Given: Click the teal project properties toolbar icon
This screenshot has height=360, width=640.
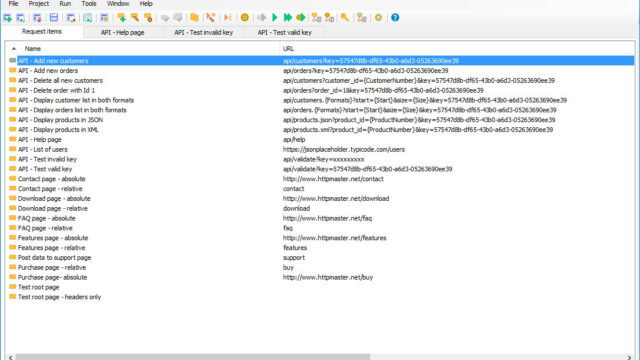Looking at the screenshot, I should click(87, 18).
